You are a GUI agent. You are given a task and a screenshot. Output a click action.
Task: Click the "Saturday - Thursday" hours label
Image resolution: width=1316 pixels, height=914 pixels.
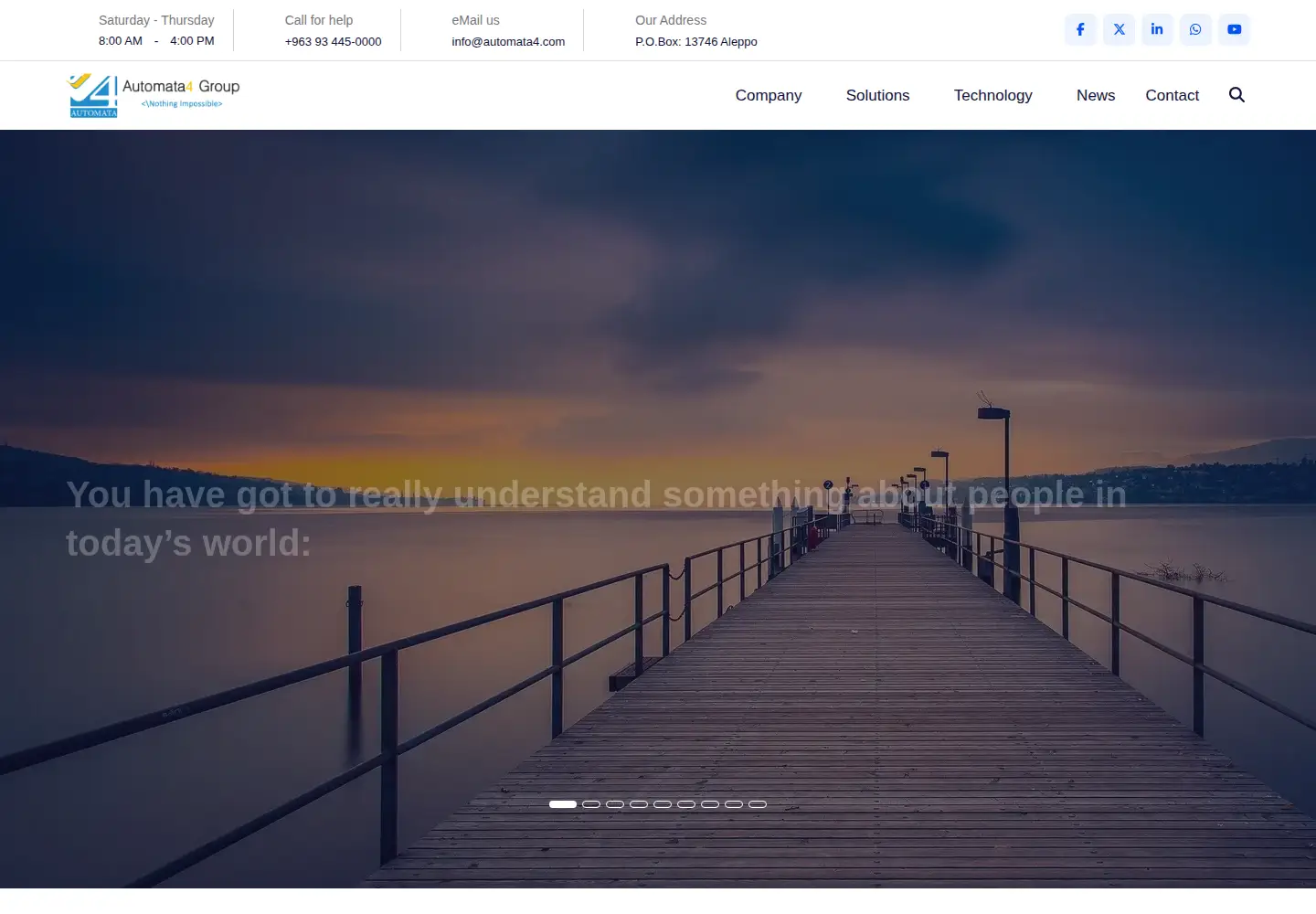[156, 20]
